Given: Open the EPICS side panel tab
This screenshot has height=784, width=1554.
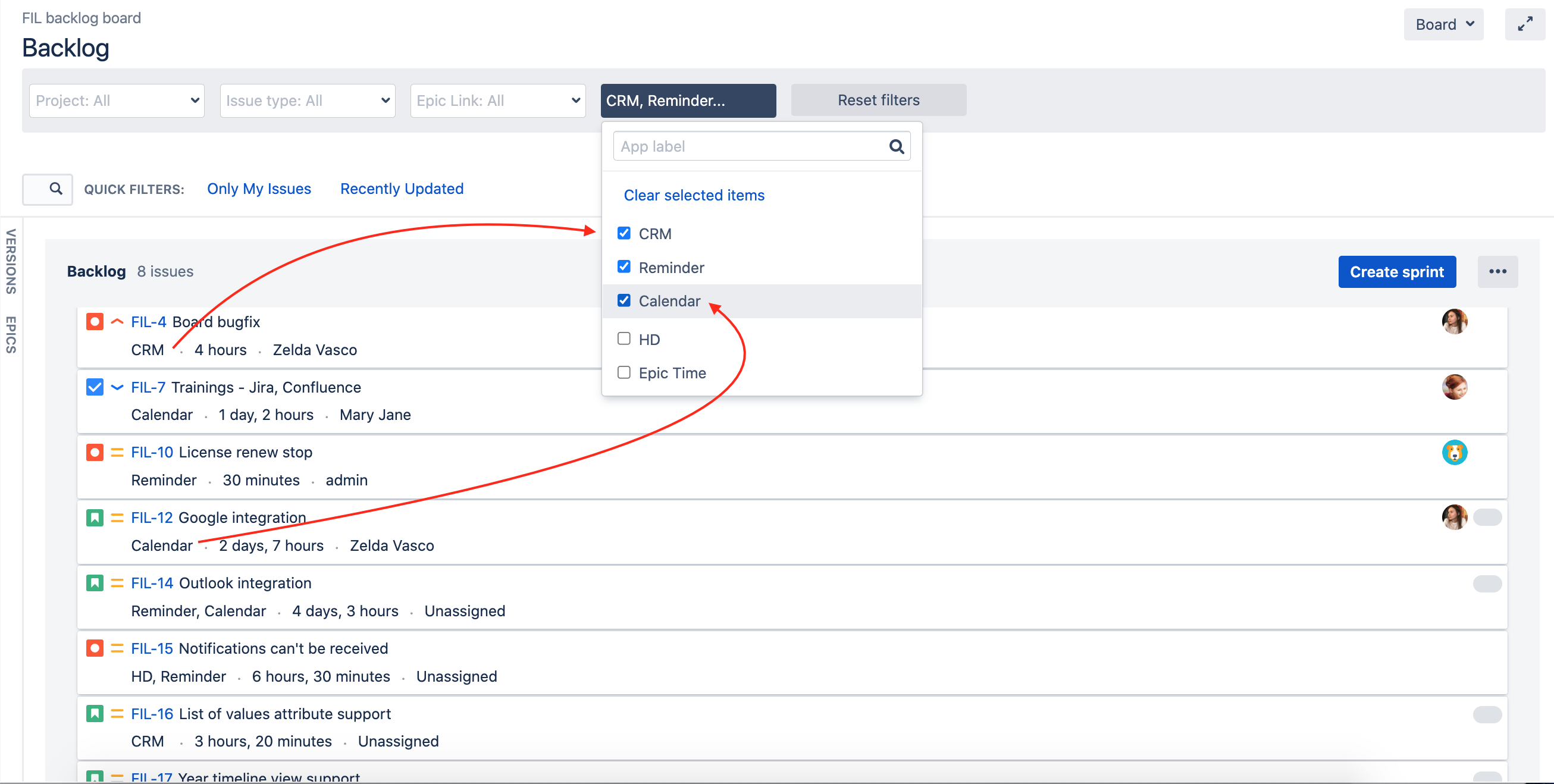Looking at the screenshot, I should tap(11, 334).
